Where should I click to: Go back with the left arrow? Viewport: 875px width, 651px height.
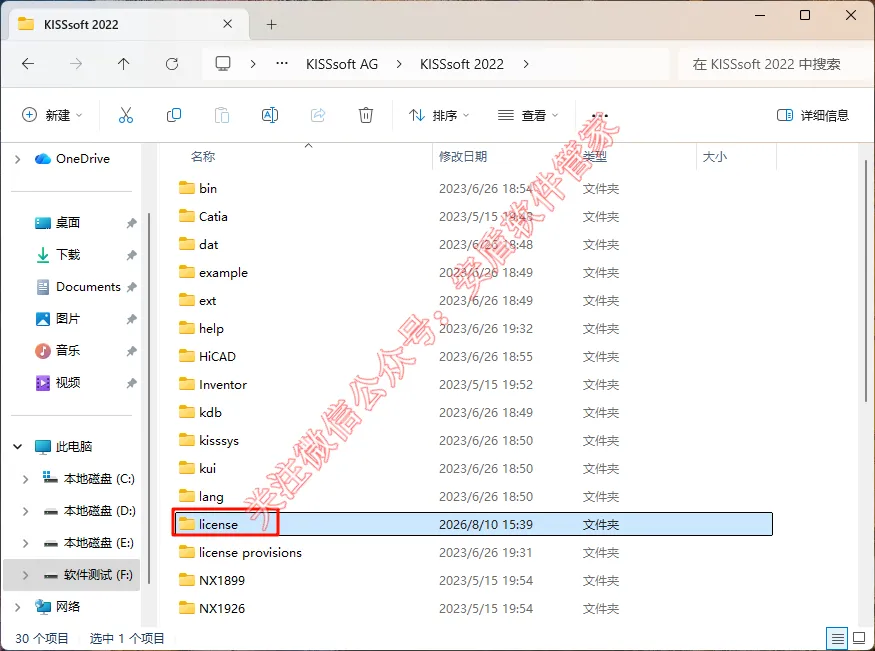point(28,64)
